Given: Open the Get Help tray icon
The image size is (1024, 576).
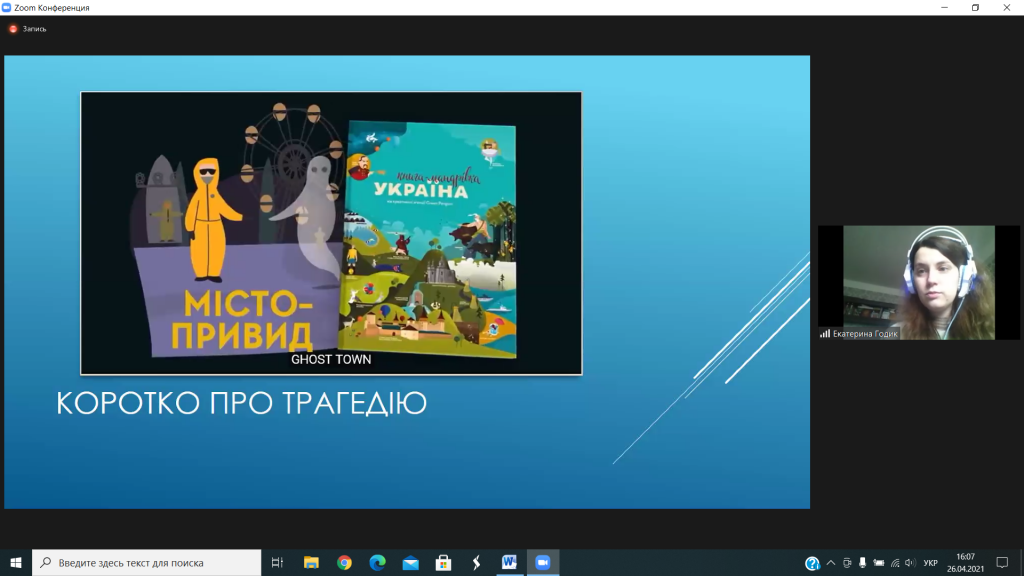Looking at the screenshot, I should click(x=812, y=563).
